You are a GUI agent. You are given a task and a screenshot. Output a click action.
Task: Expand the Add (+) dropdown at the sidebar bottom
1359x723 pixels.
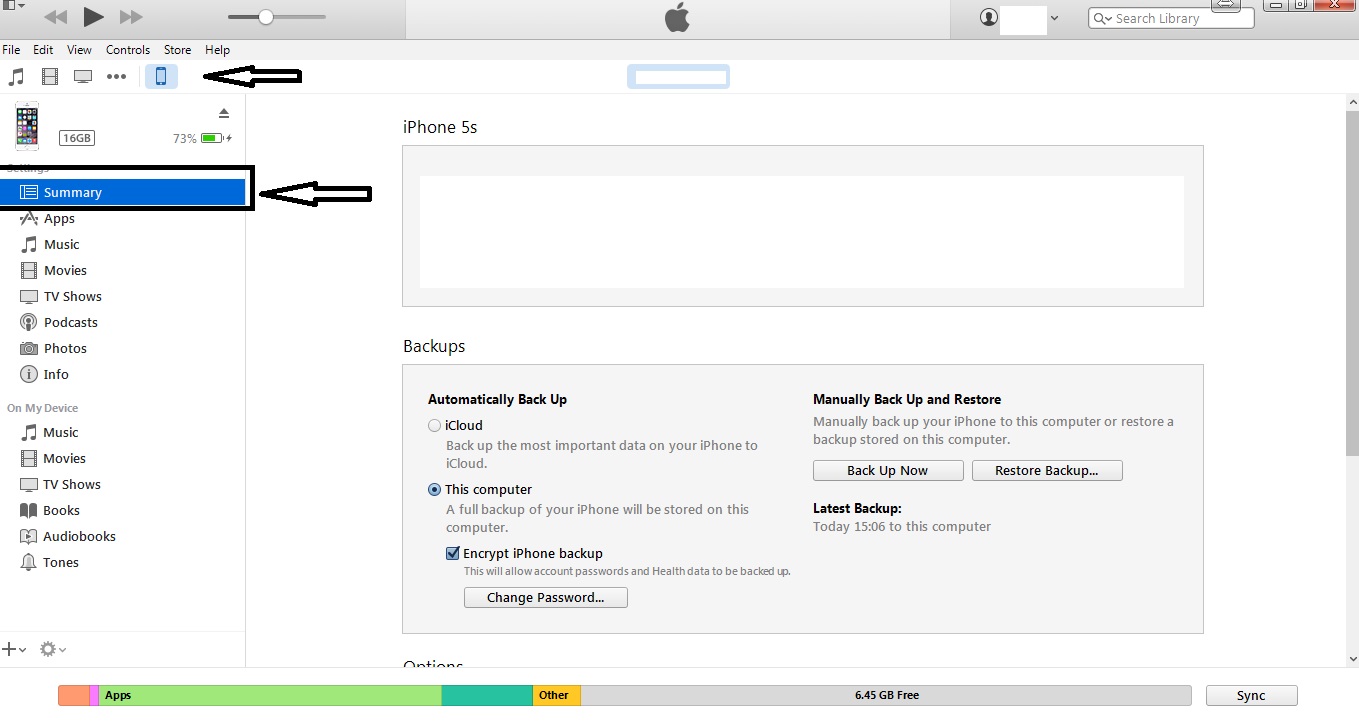14,650
